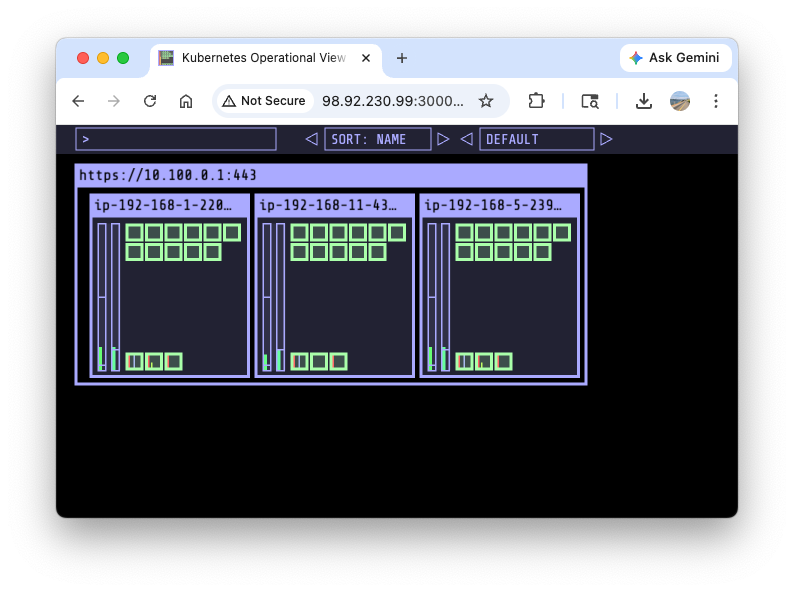Open the SORT: NAME selector
794x592 pixels.
pyautogui.click(x=378, y=139)
